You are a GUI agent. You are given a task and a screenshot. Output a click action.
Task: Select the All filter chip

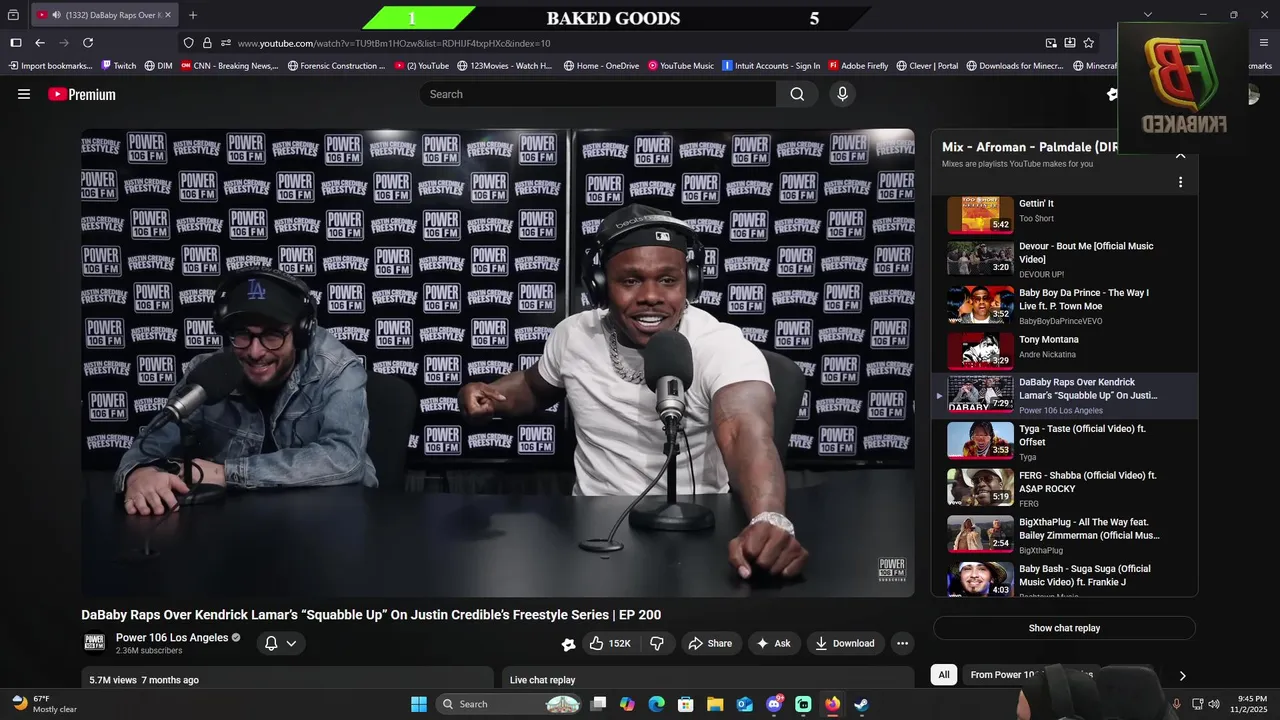(943, 675)
